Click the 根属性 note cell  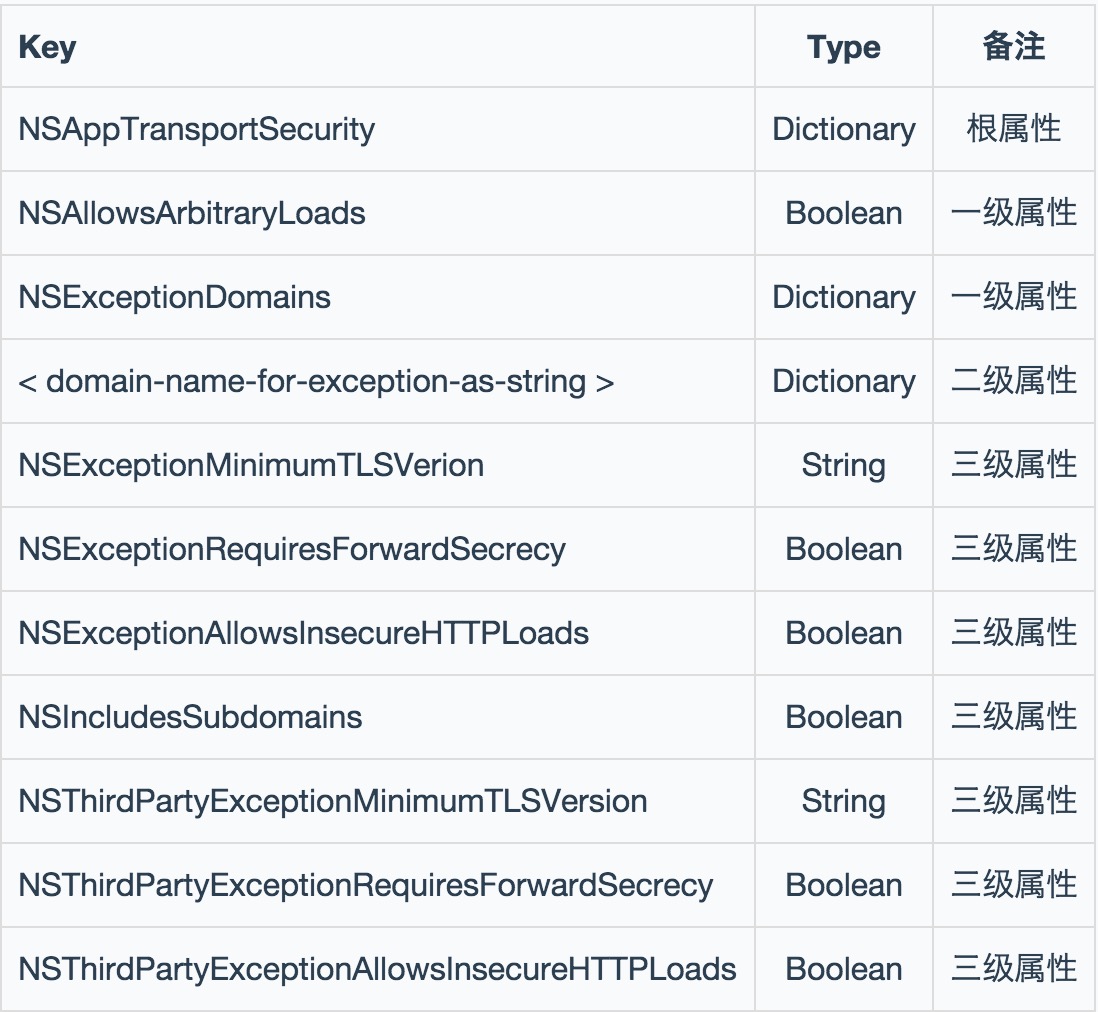pos(1013,129)
